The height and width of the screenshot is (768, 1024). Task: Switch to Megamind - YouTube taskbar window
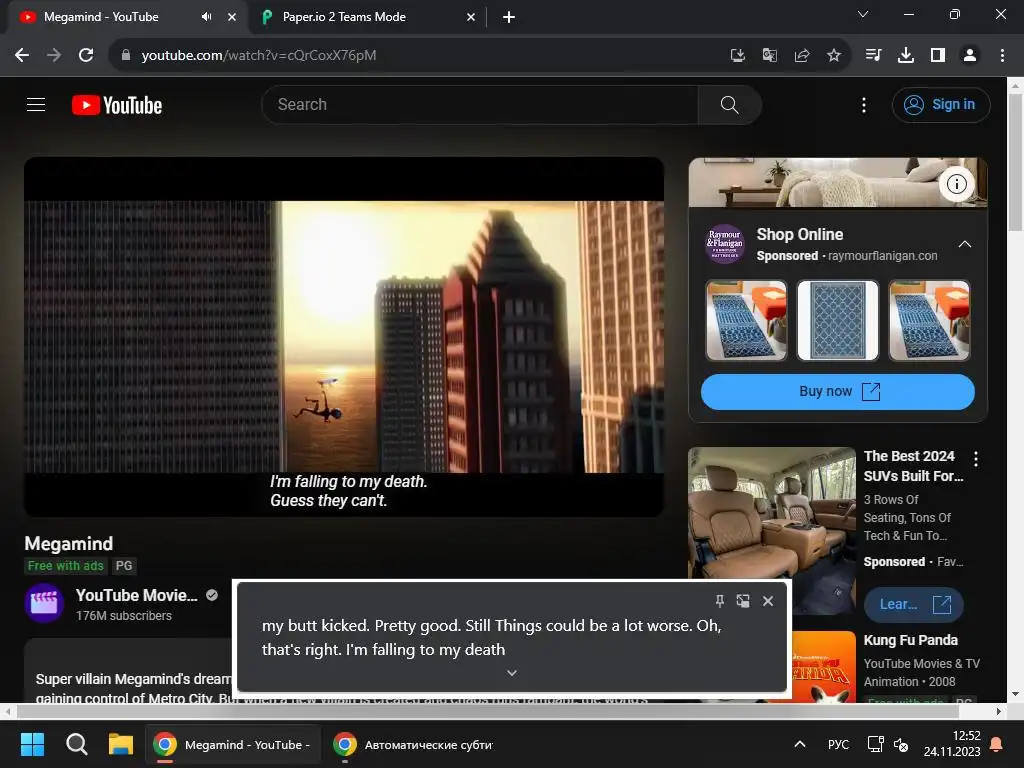point(232,744)
